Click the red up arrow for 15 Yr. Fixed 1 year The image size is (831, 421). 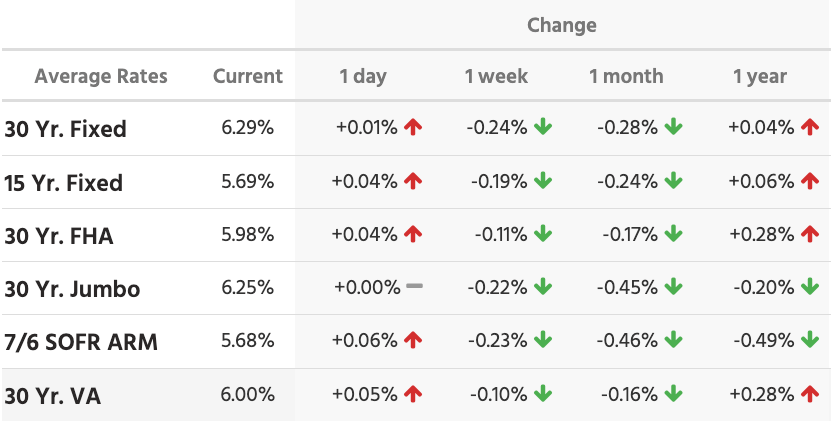(810, 181)
